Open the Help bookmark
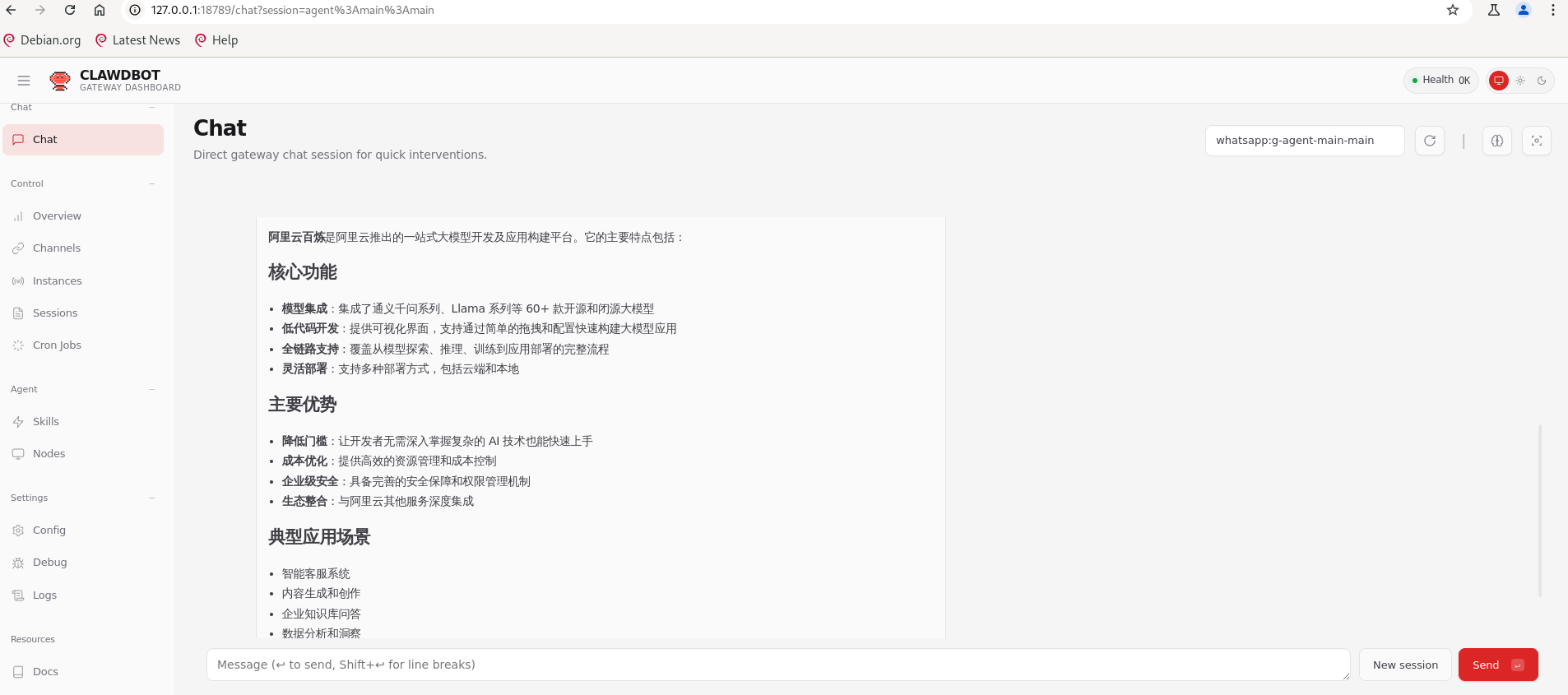This screenshot has width=1568, height=695. 217,40
